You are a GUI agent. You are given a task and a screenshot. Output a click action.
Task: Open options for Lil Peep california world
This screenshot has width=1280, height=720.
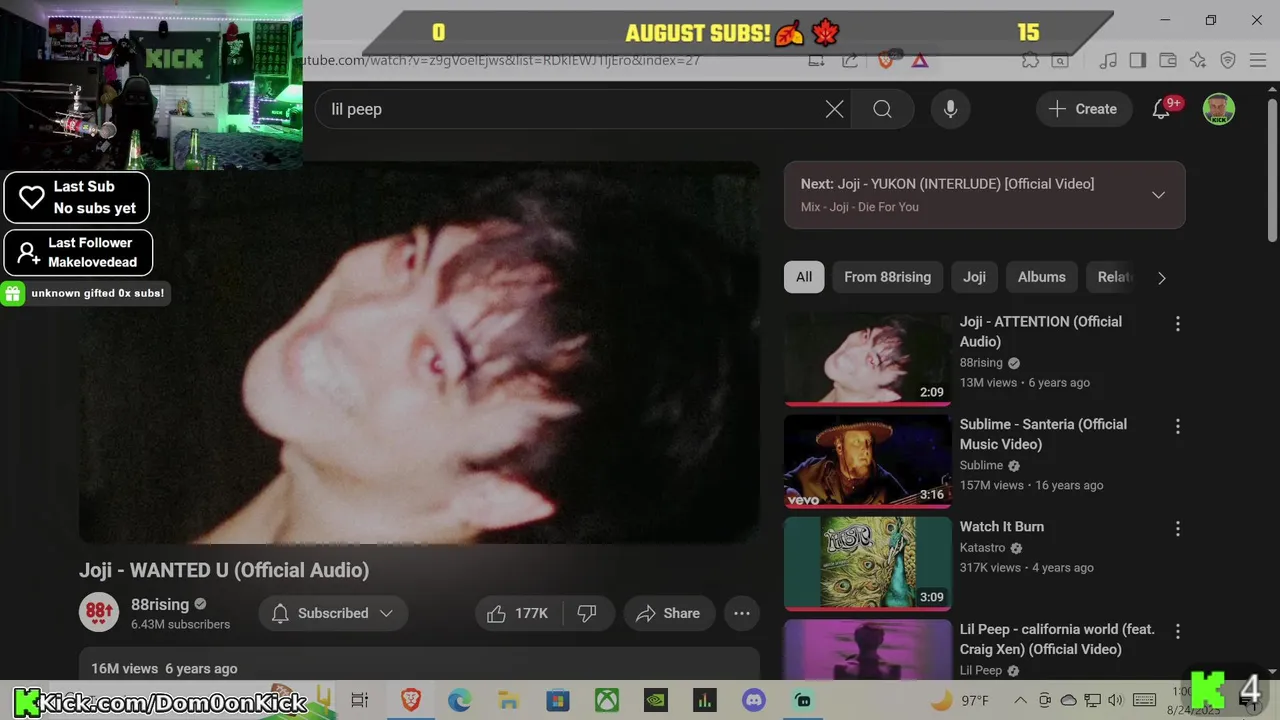click(x=1177, y=631)
